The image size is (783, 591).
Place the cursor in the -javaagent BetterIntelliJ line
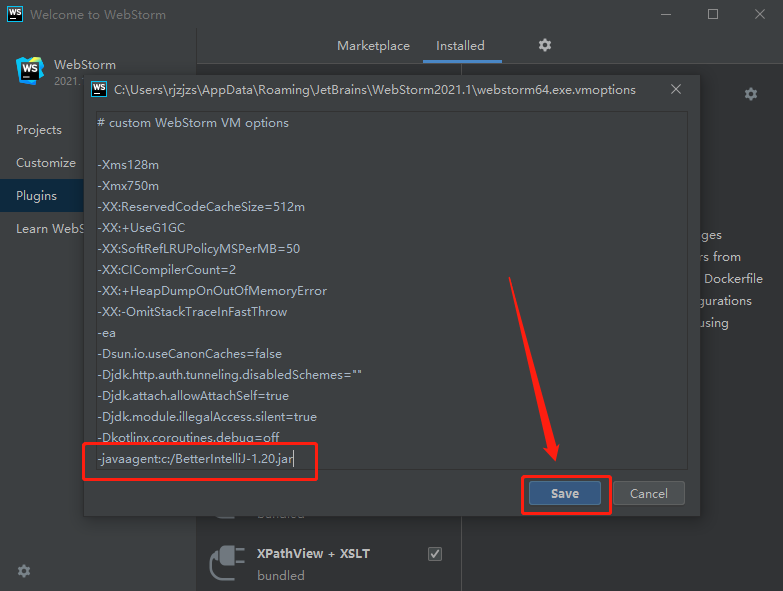pos(196,459)
